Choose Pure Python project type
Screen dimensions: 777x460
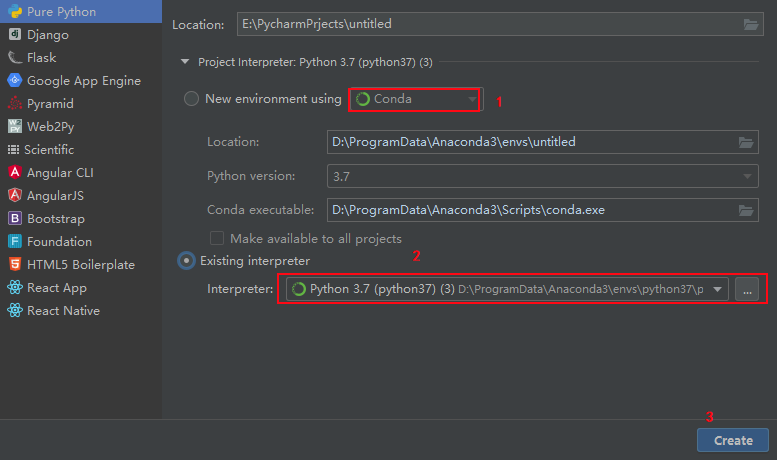pos(81,11)
